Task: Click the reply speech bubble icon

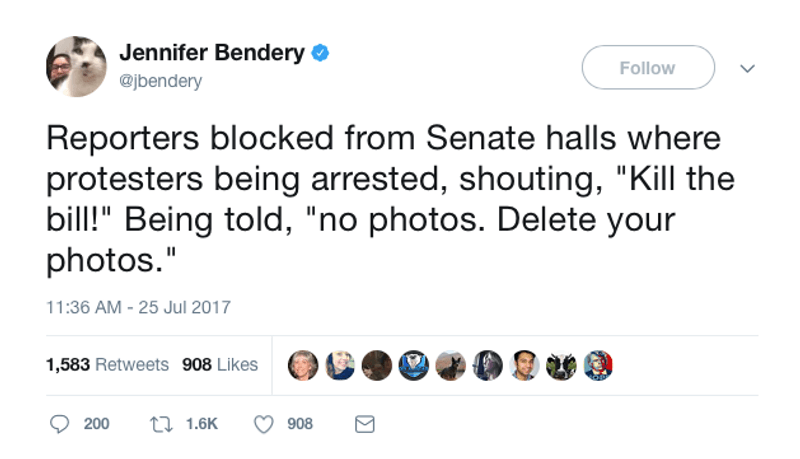Action: 59,424
